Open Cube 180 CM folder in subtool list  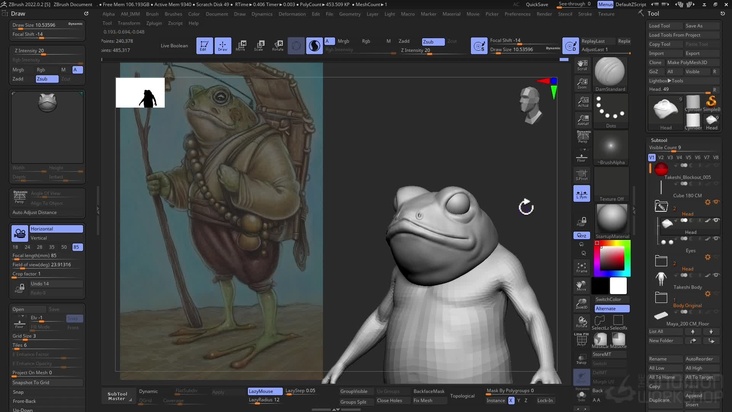click(x=661, y=206)
